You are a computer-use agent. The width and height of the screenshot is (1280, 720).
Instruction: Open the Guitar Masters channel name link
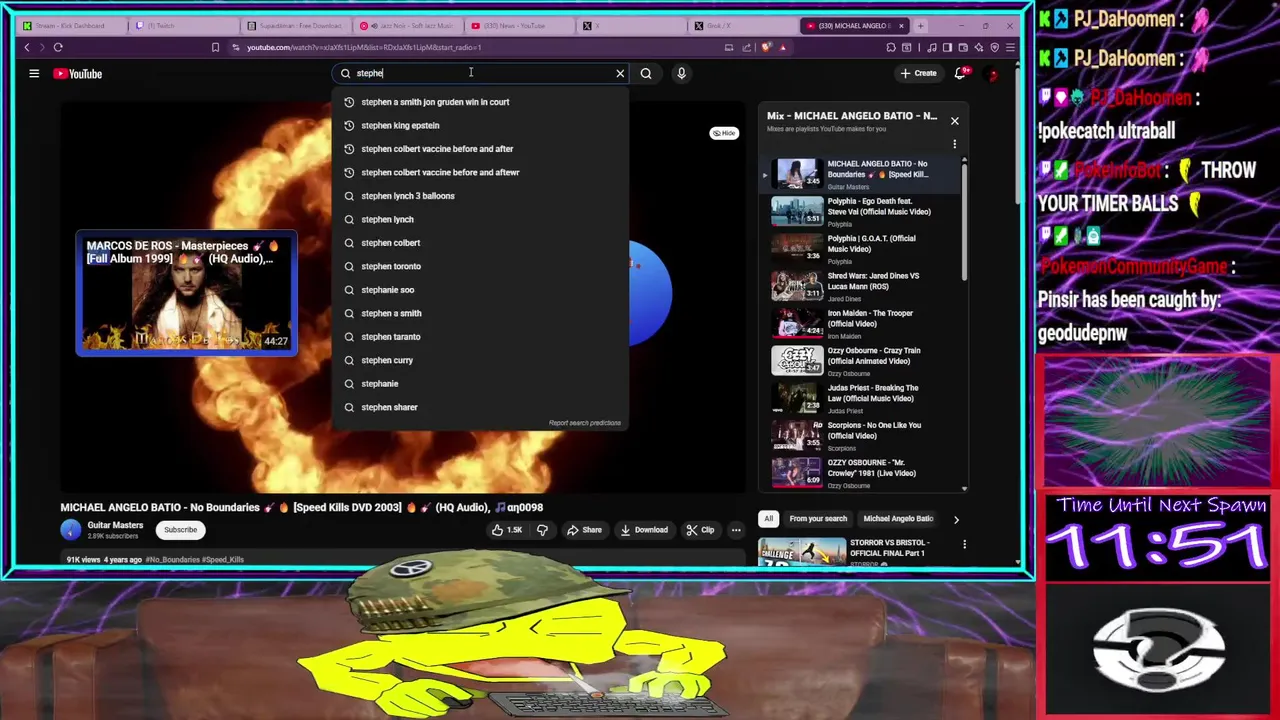pos(115,525)
